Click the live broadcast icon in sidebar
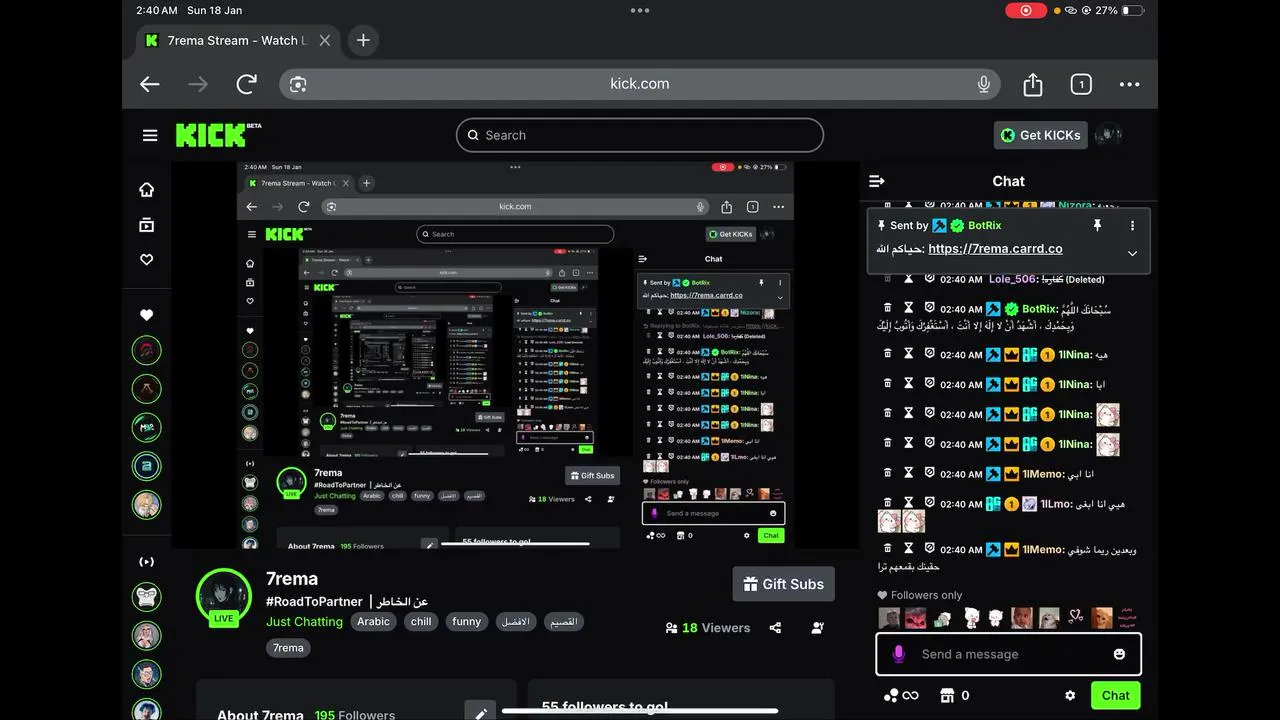 146,562
